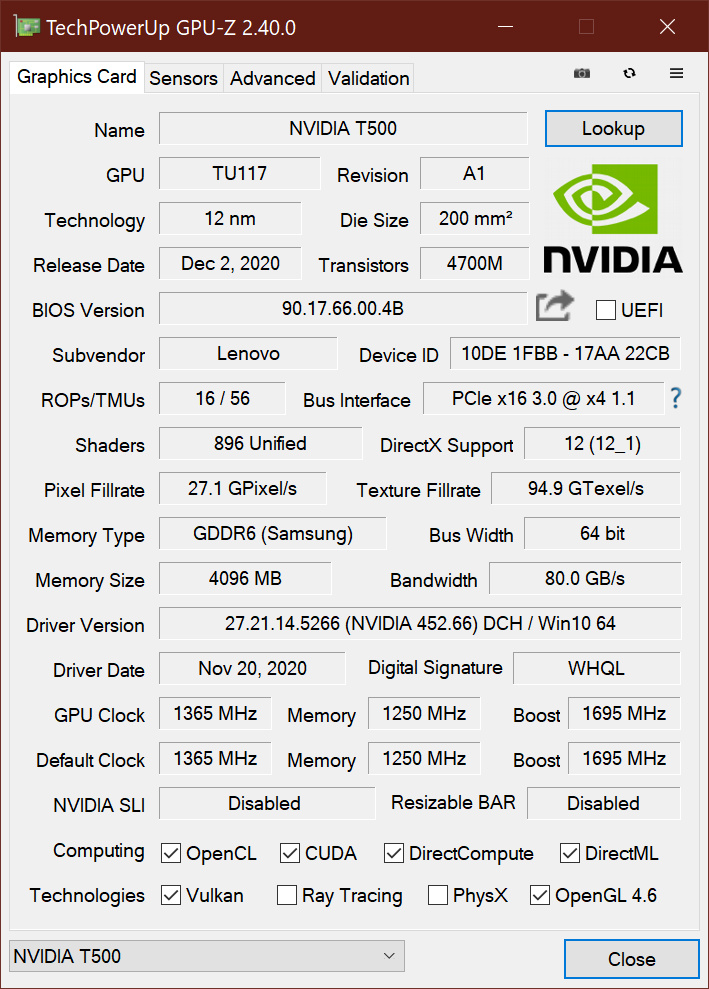Open the hamburger menu icon

pyautogui.click(x=677, y=74)
